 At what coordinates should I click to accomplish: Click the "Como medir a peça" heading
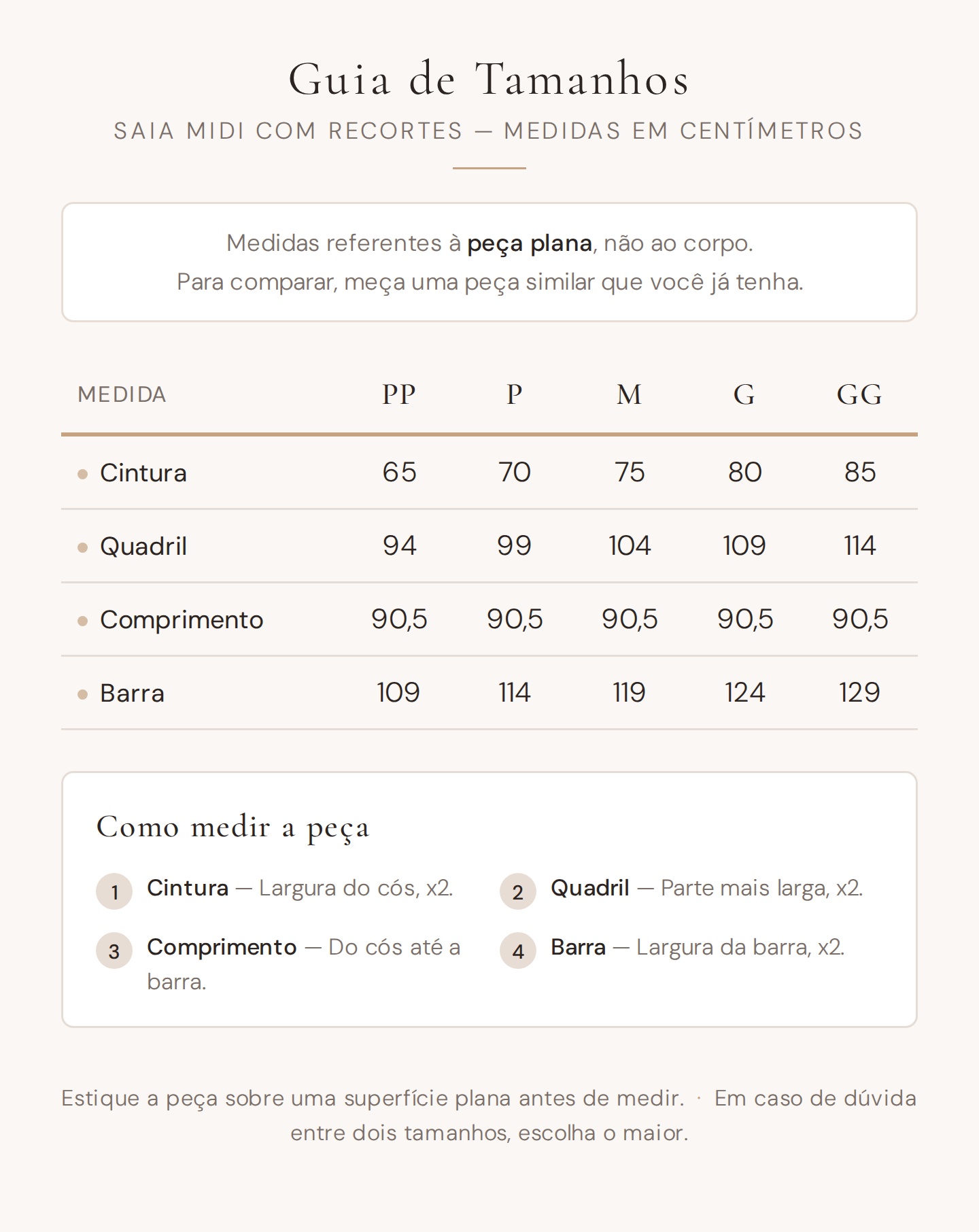click(x=233, y=827)
